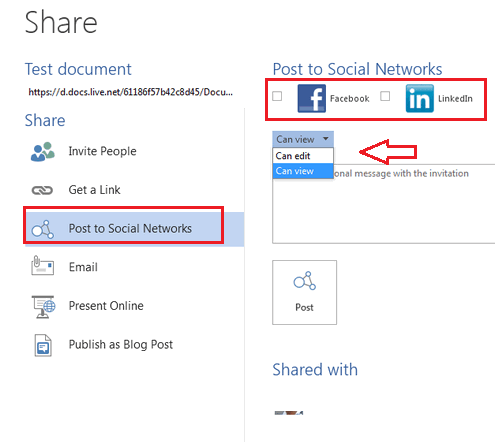
Task: Click the Shared with user thumbnail
Action: (289, 413)
